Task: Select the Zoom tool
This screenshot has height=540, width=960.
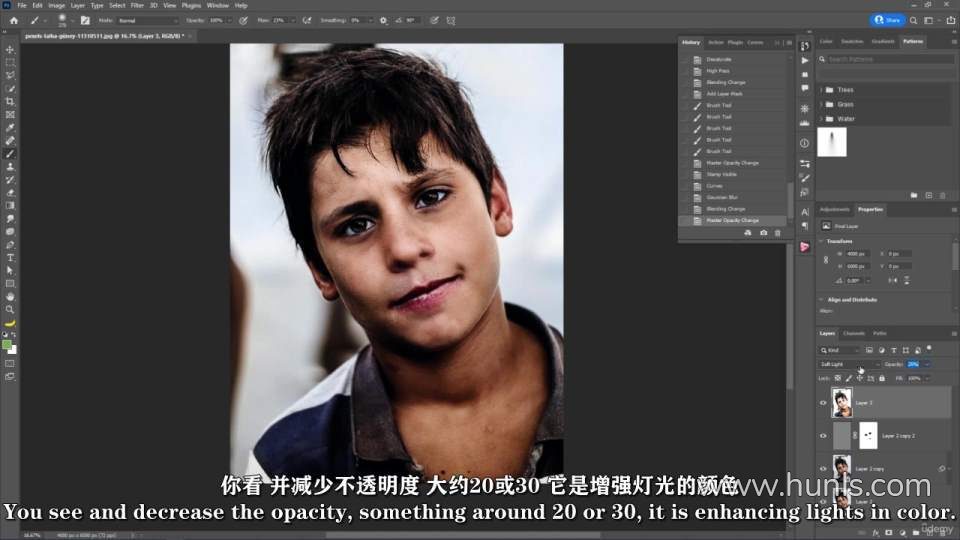Action: point(10,310)
